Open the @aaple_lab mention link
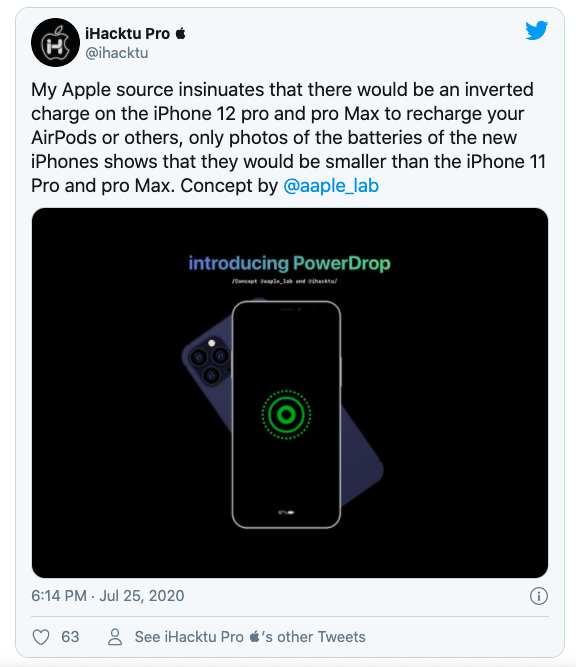 (331, 186)
